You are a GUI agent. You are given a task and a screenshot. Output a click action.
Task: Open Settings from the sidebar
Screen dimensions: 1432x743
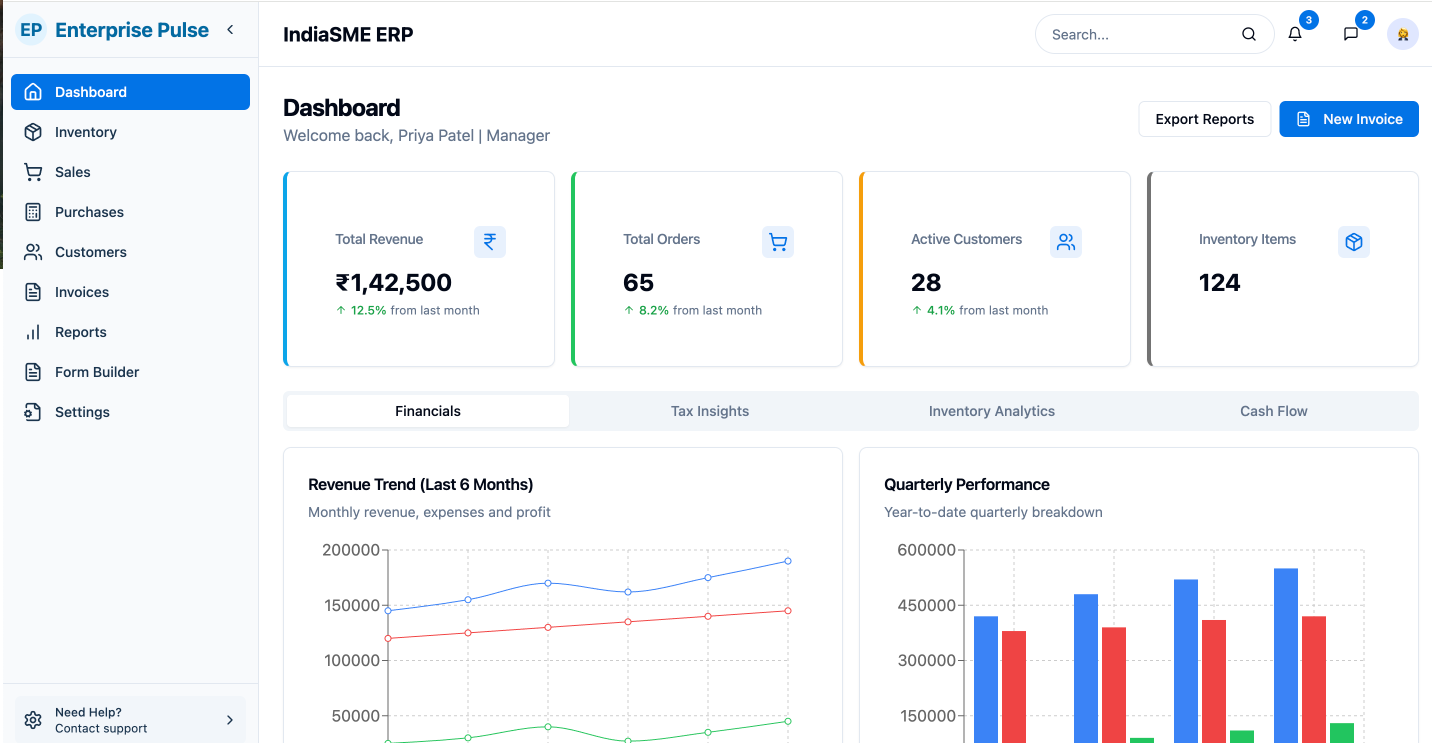[82, 411]
